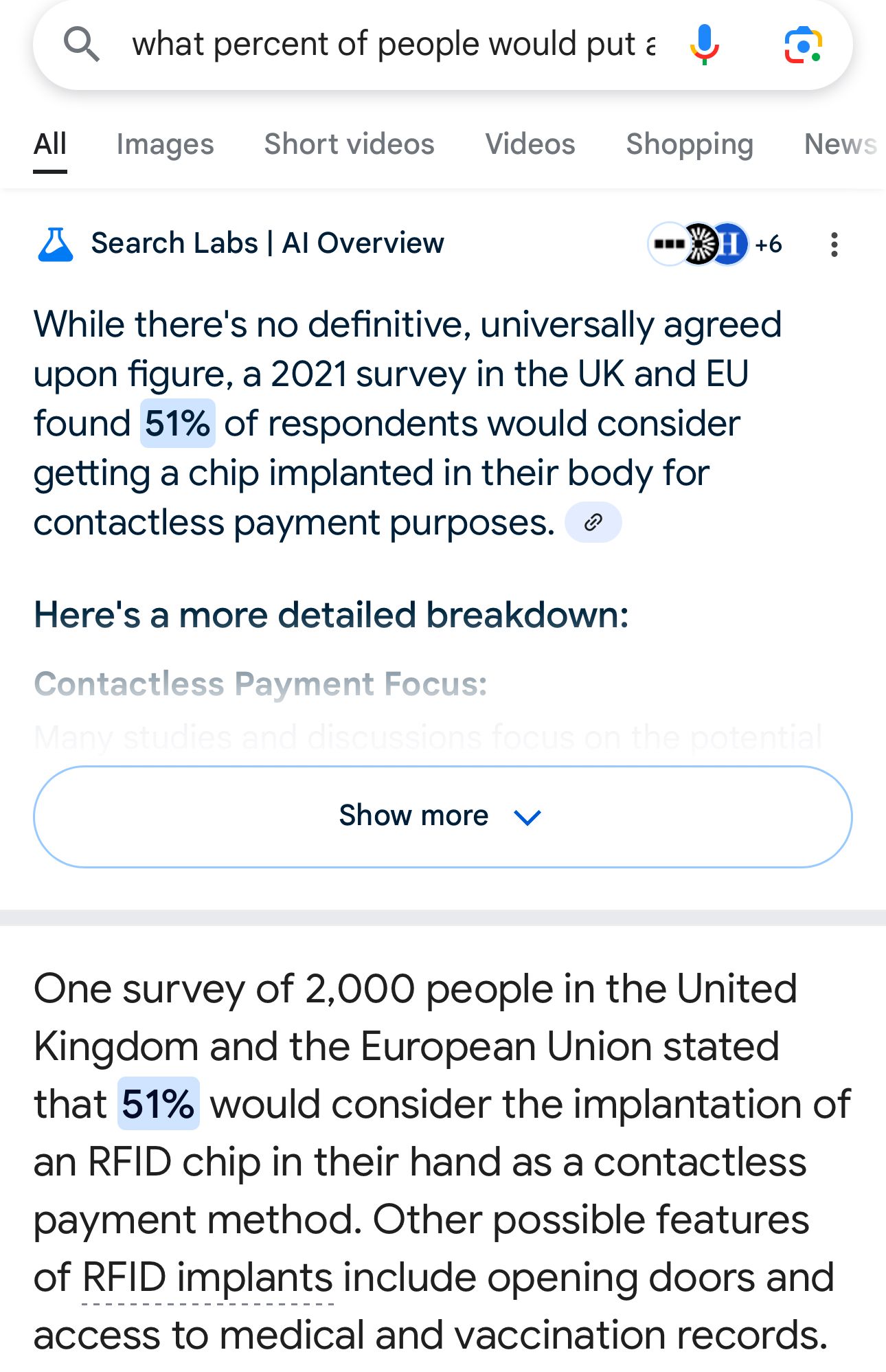Click the magnifying glass search icon
Screen dimensions: 886x1372
82,45
